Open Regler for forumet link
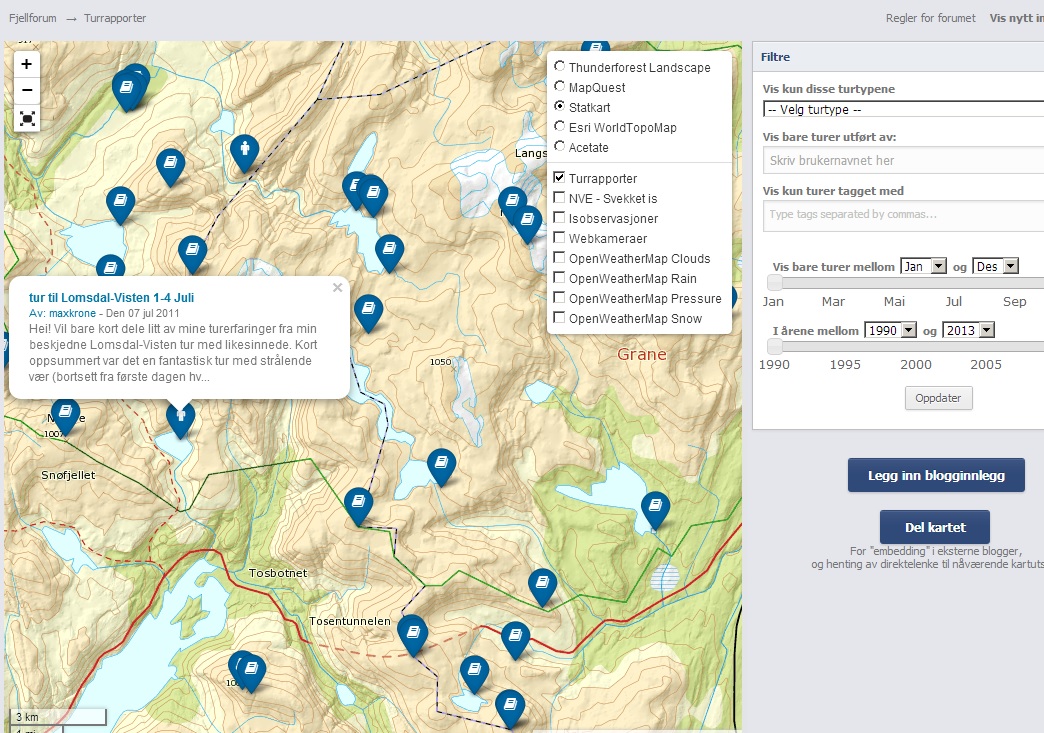1044x733 pixels. [930, 18]
